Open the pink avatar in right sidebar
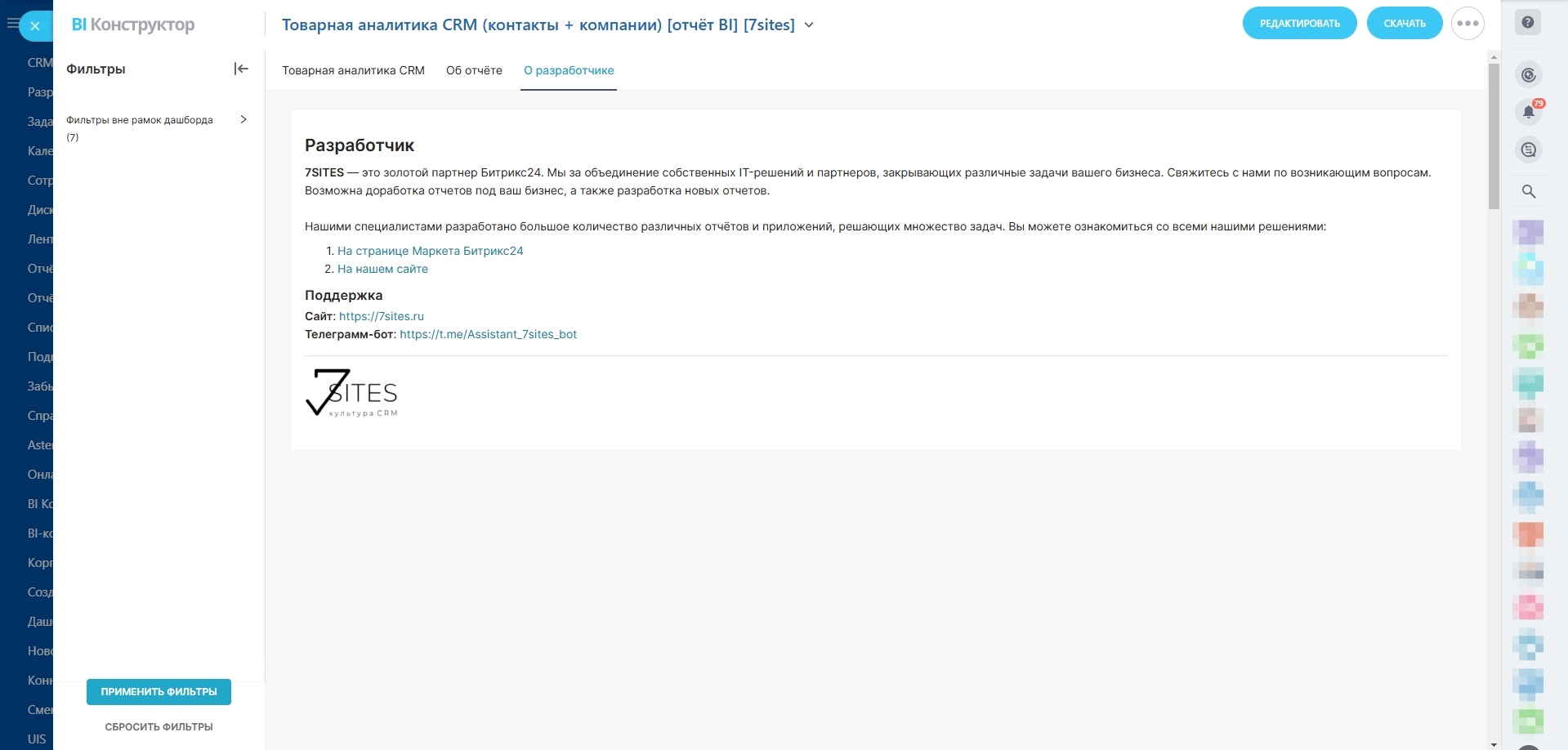The width and height of the screenshot is (1568, 750). [1528, 608]
